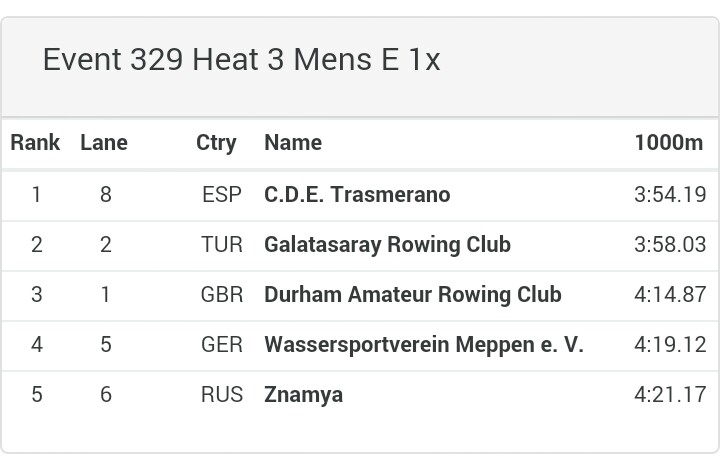Click the Event 329 Heat 3 title
The width and height of the screenshot is (720, 467).
pos(242,60)
